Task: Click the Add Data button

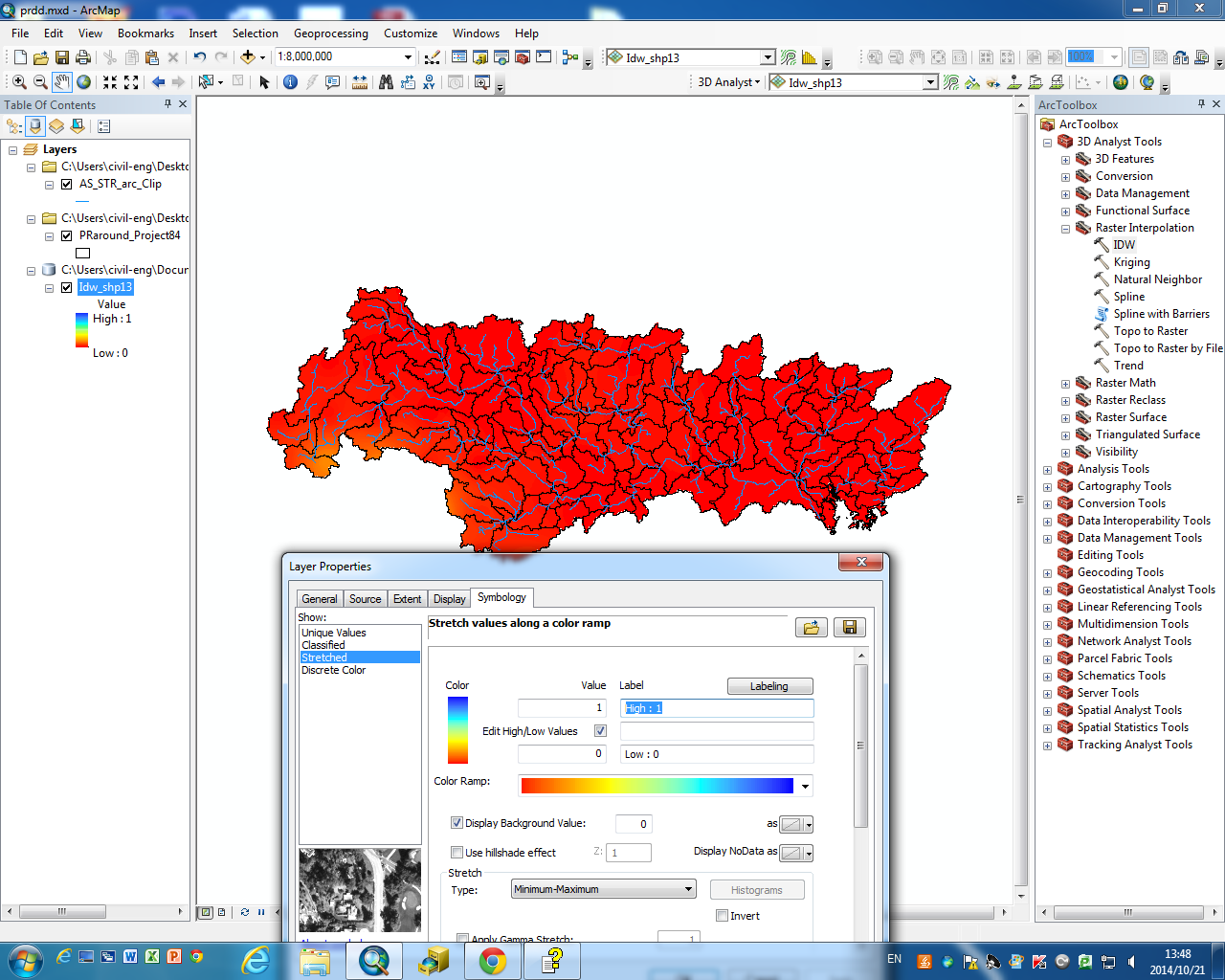Action: coord(248,57)
